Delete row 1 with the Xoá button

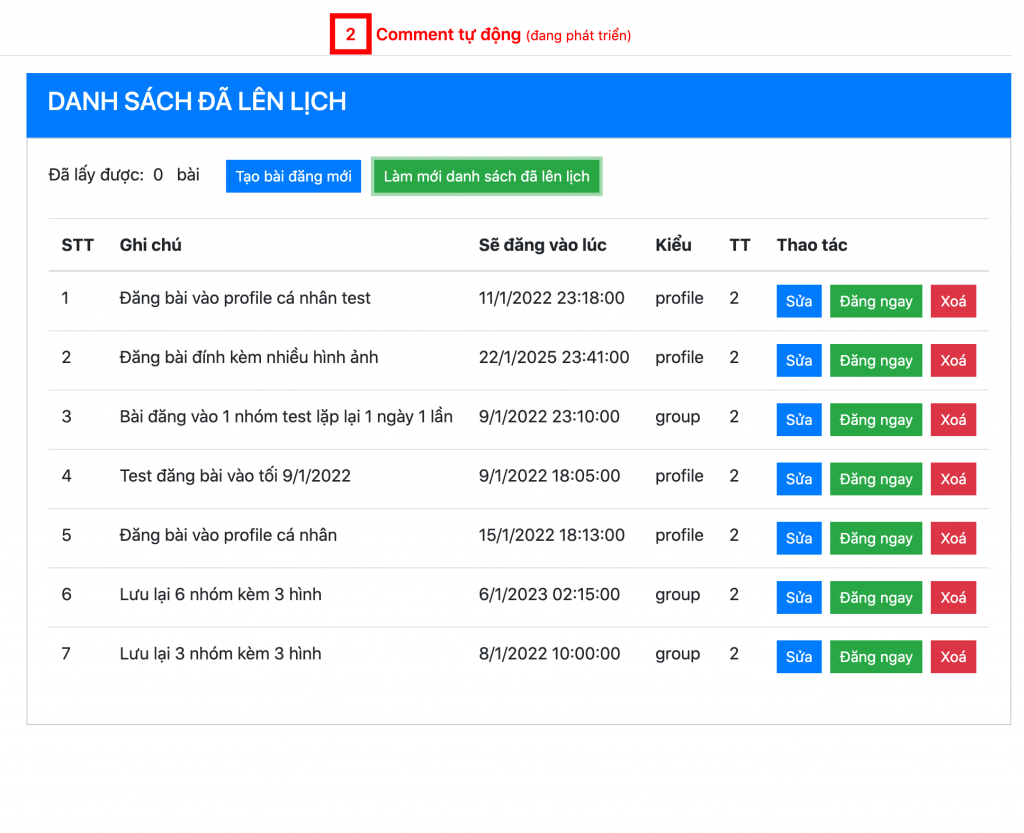953,301
